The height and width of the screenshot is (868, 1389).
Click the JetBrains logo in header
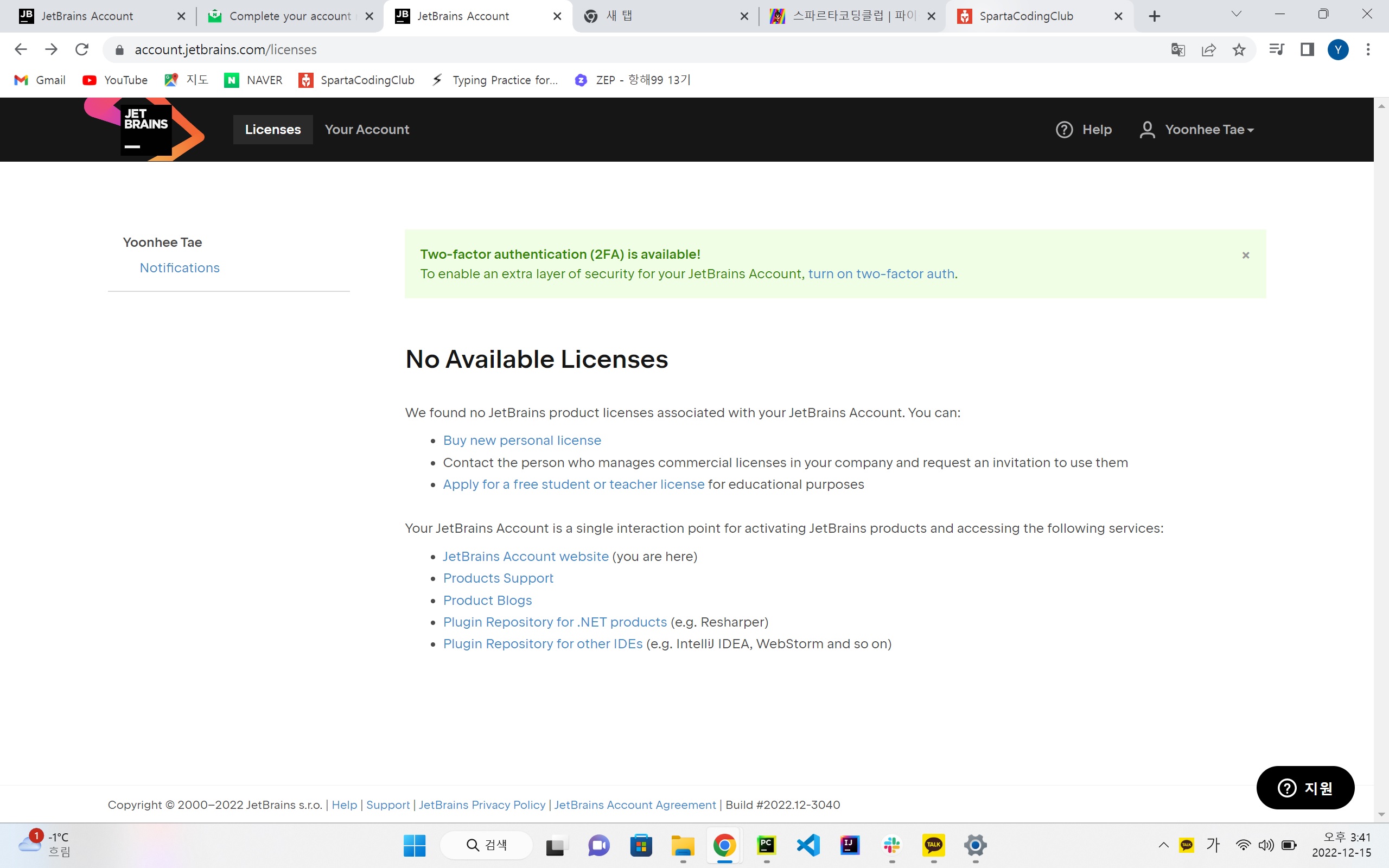tap(145, 129)
